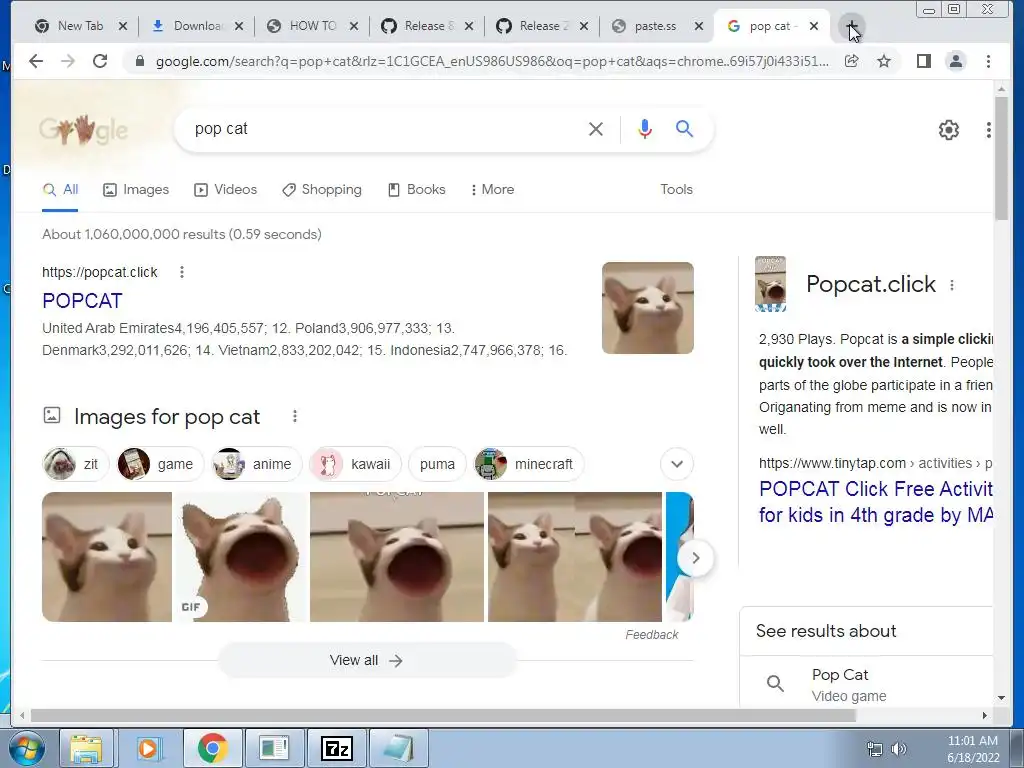This screenshot has height=768, width=1024.
Task: Open the Tools search options
Action: pos(676,189)
